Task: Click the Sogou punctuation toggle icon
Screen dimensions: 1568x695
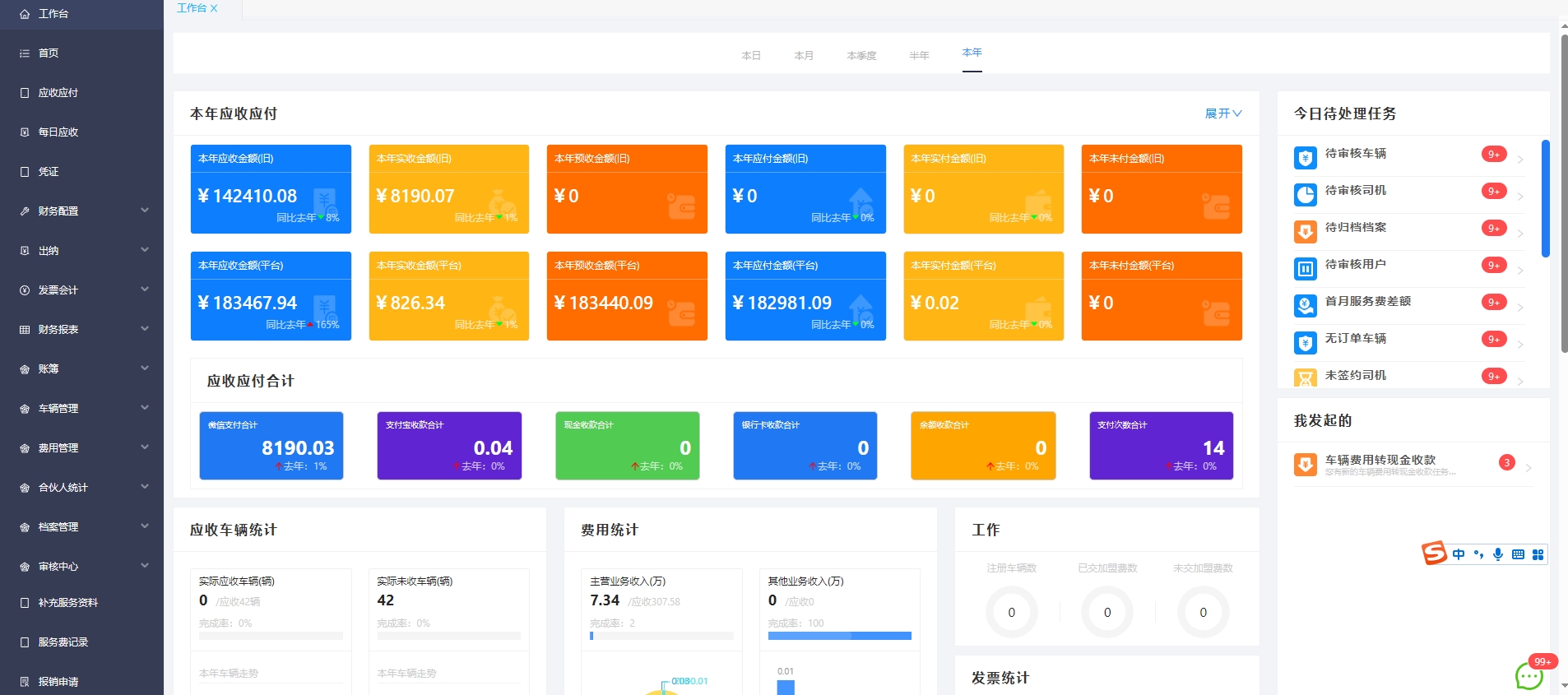Action: (x=1478, y=554)
